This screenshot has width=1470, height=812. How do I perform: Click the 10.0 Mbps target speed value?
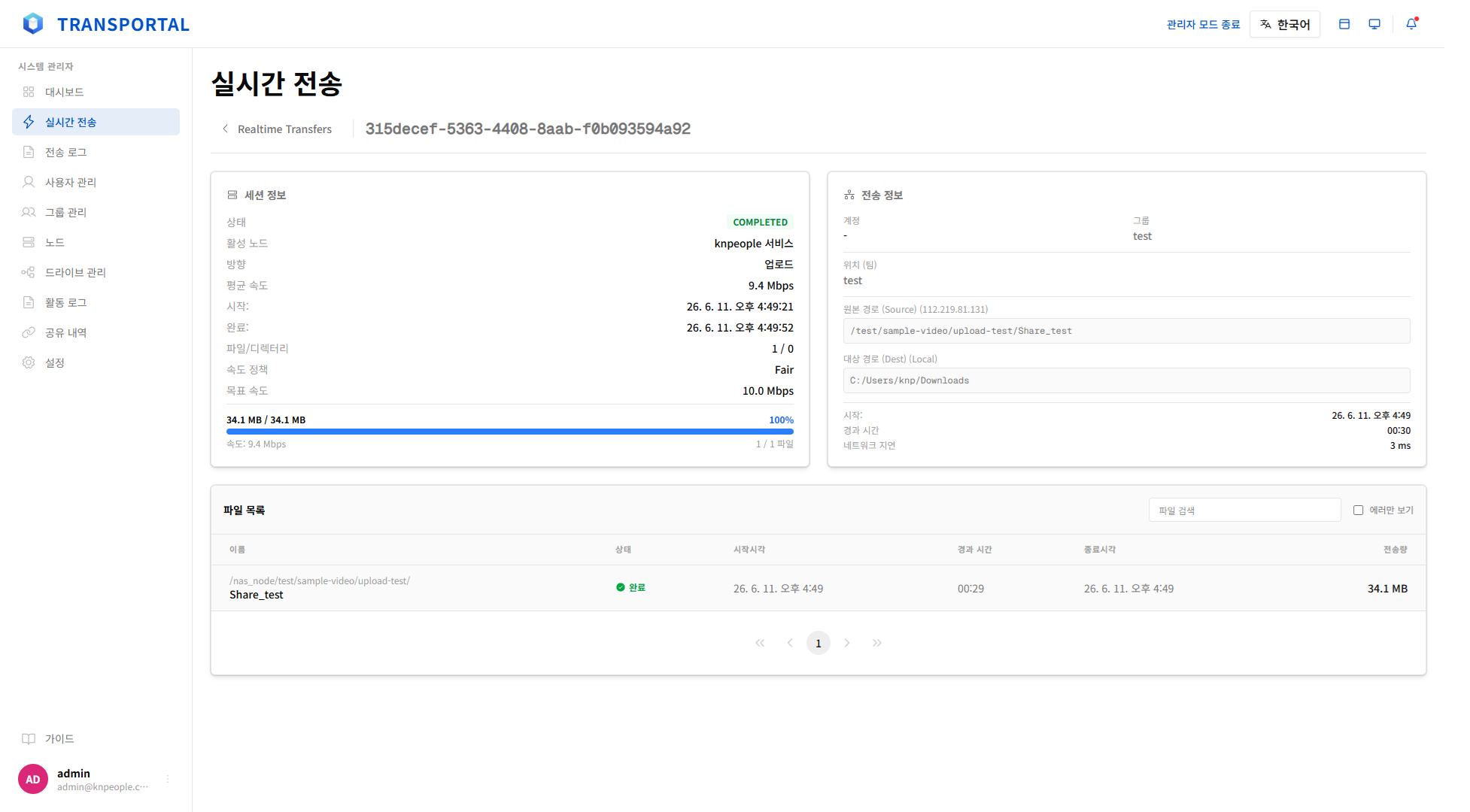click(768, 391)
